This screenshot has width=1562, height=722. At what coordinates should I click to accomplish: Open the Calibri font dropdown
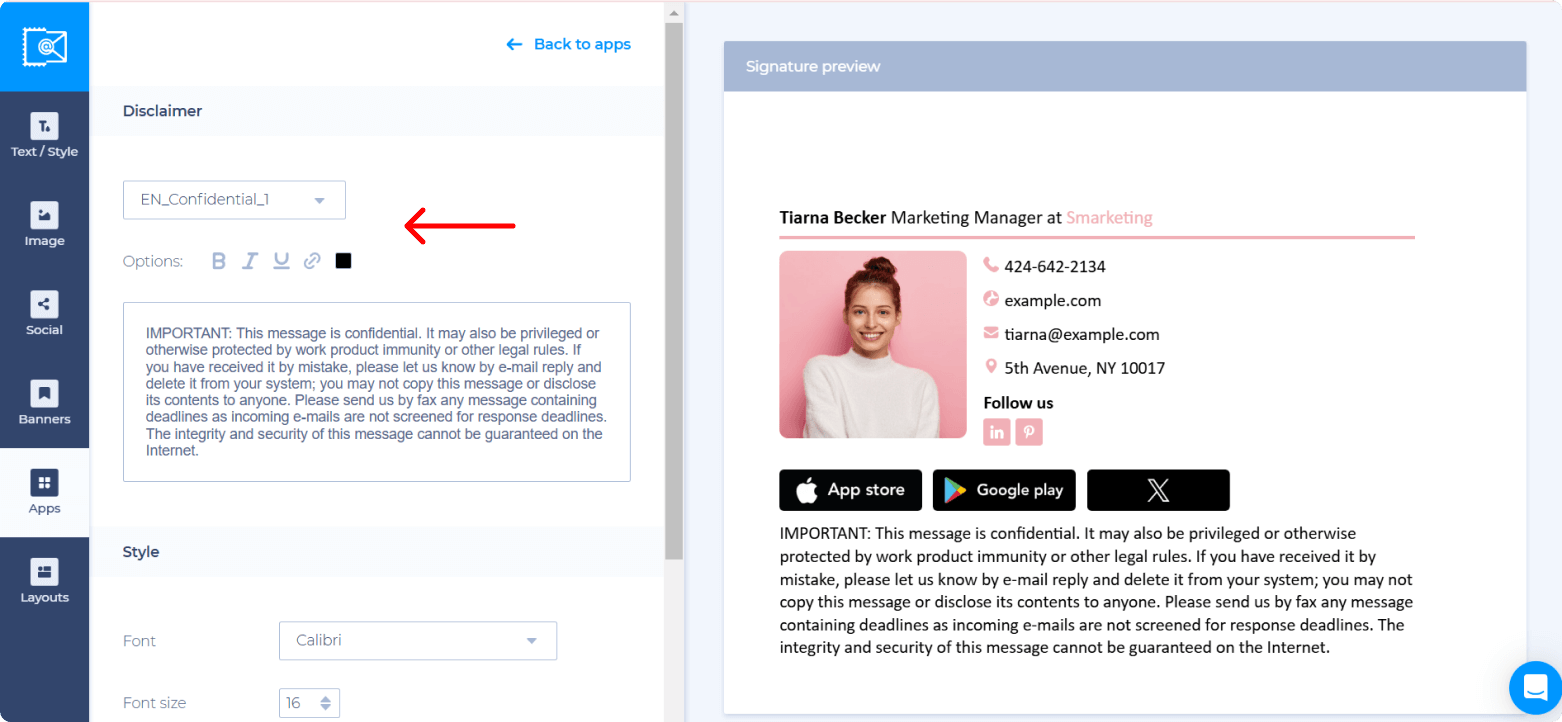[417, 641]
